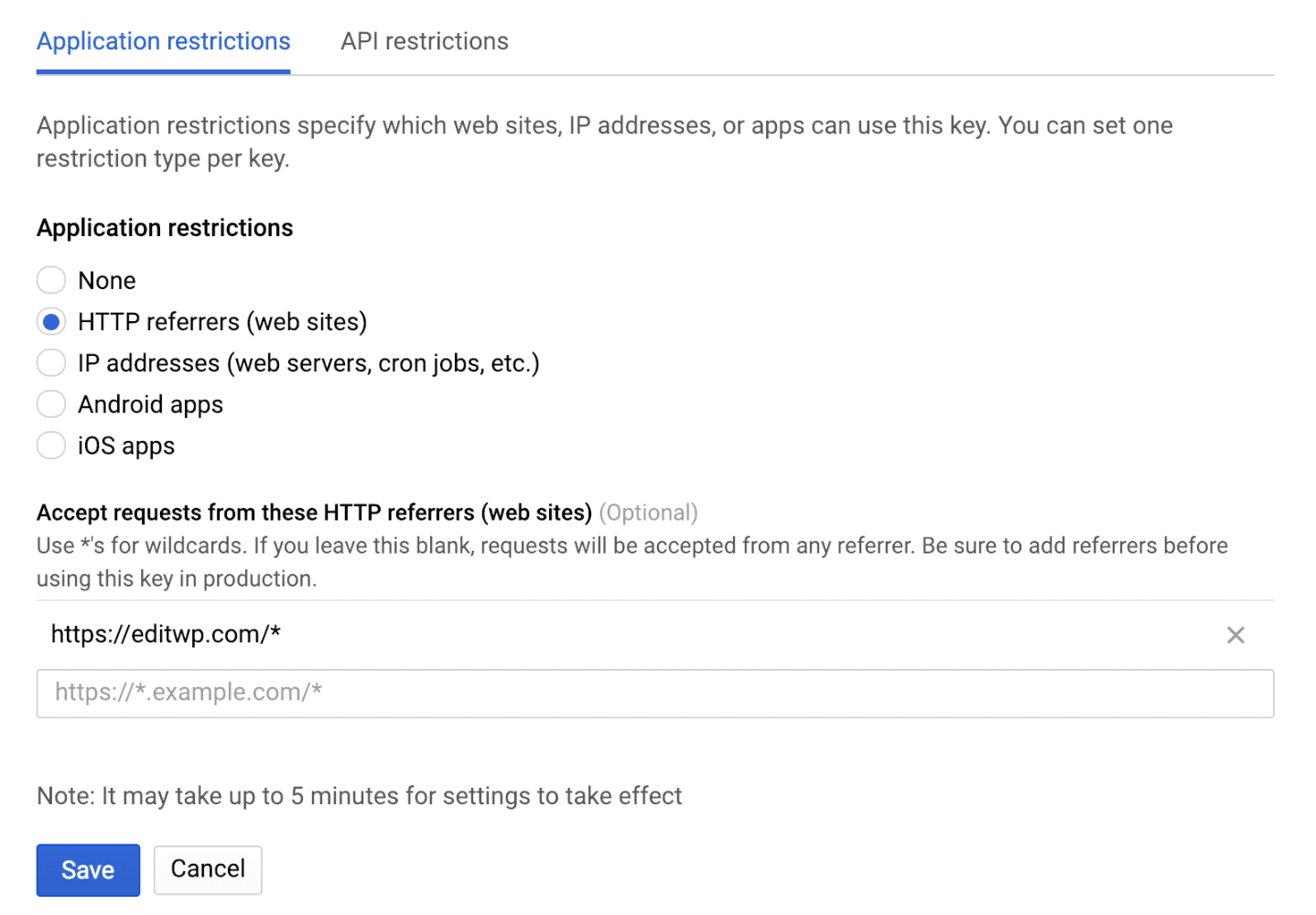Click the Save button
Screen dimensions: 1316x915
88,869
